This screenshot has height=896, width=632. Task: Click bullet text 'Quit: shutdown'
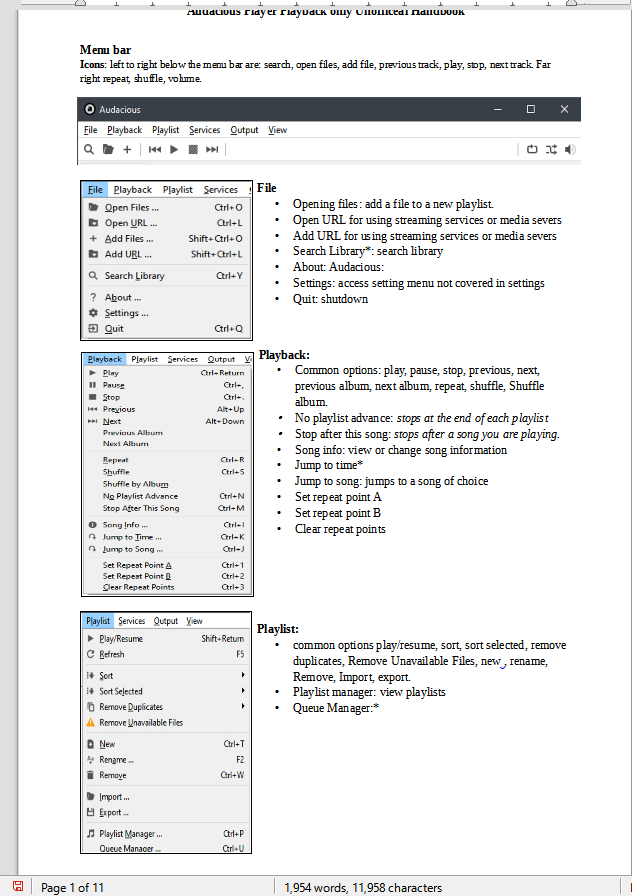[330, 299]
